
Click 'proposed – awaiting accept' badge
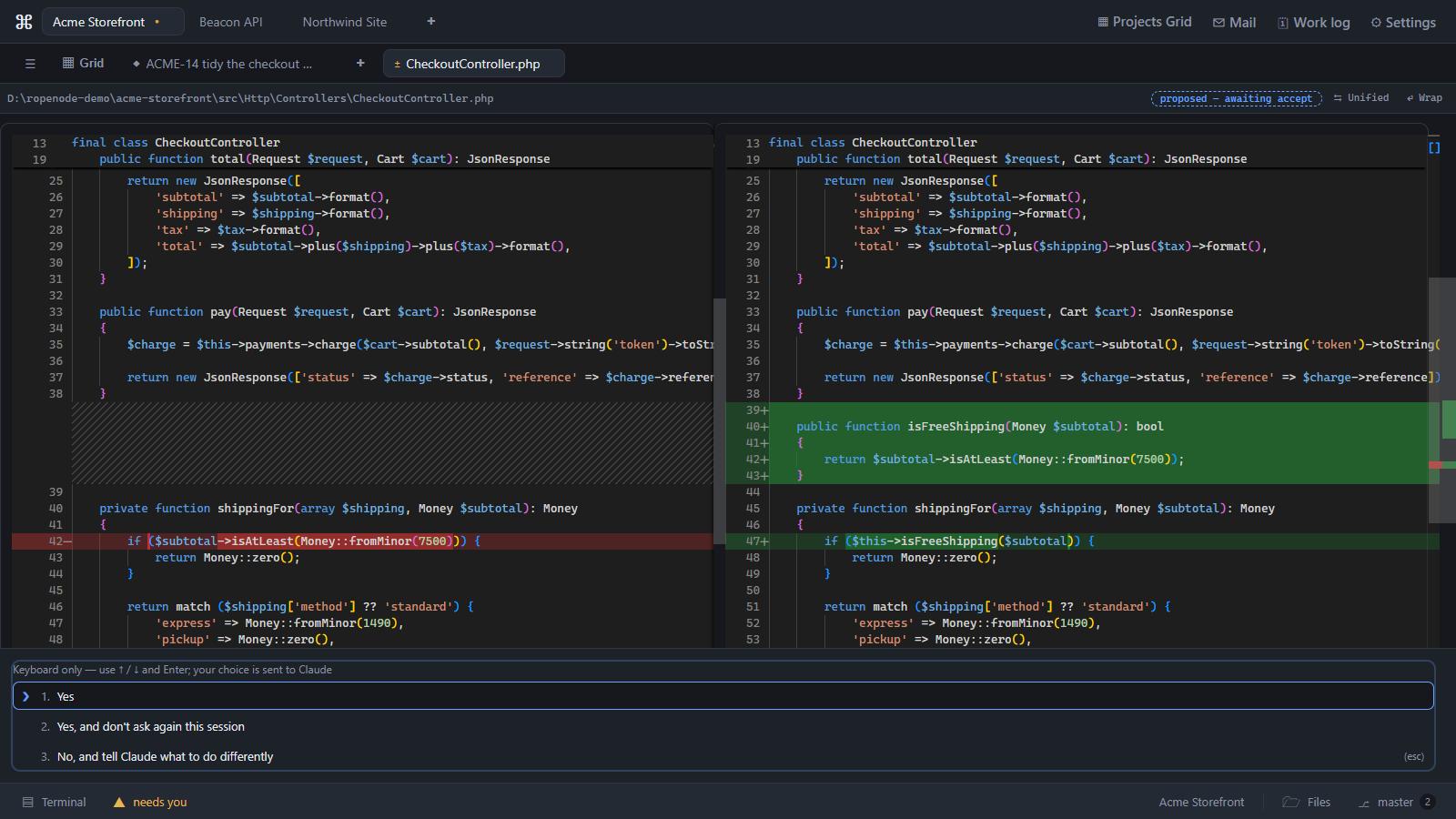[1236, 98]
